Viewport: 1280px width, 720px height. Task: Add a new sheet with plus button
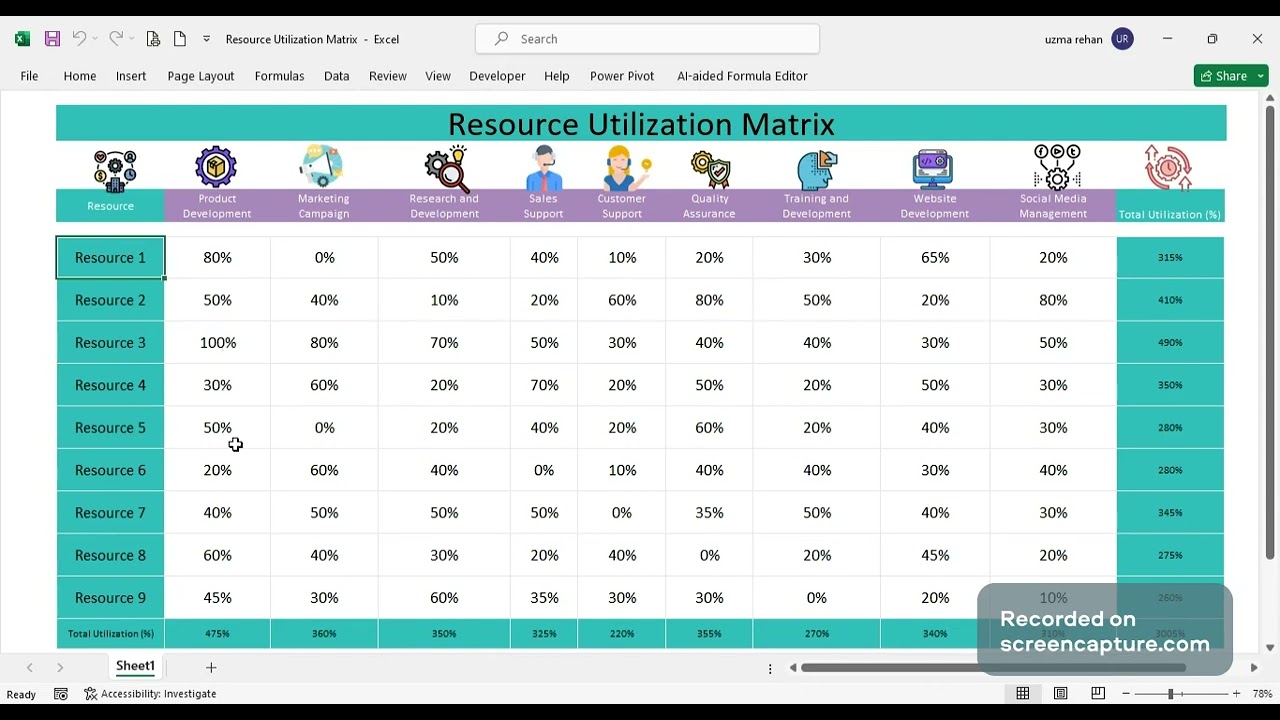[x=211, y=667]
